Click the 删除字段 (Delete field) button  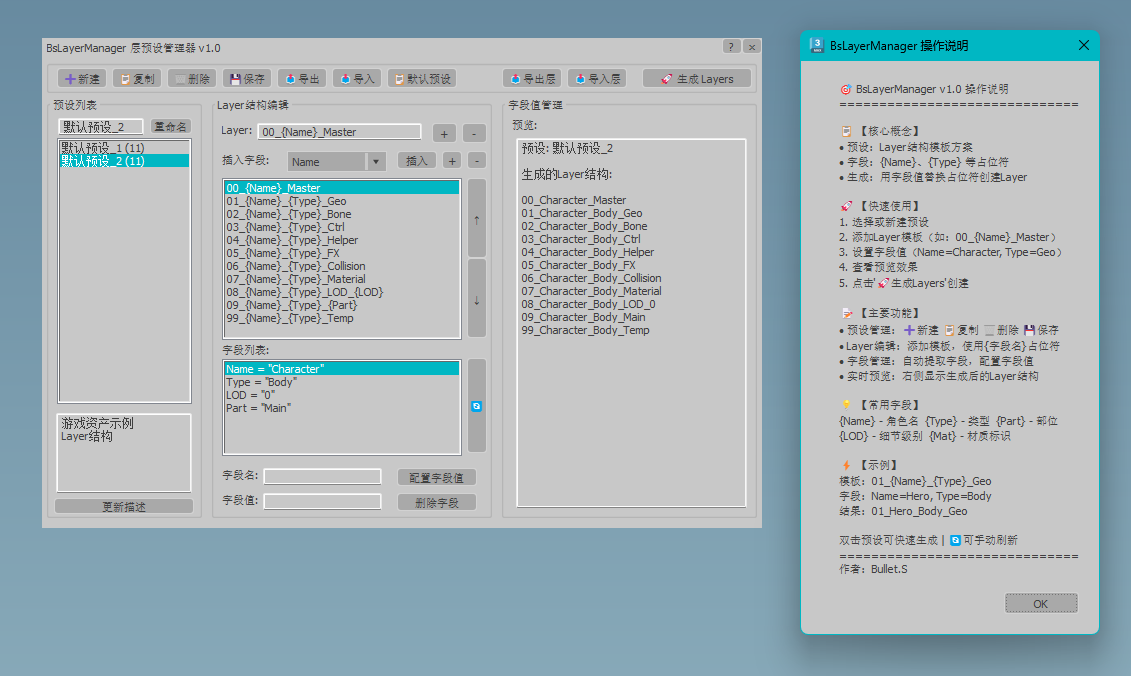[436, 503]
